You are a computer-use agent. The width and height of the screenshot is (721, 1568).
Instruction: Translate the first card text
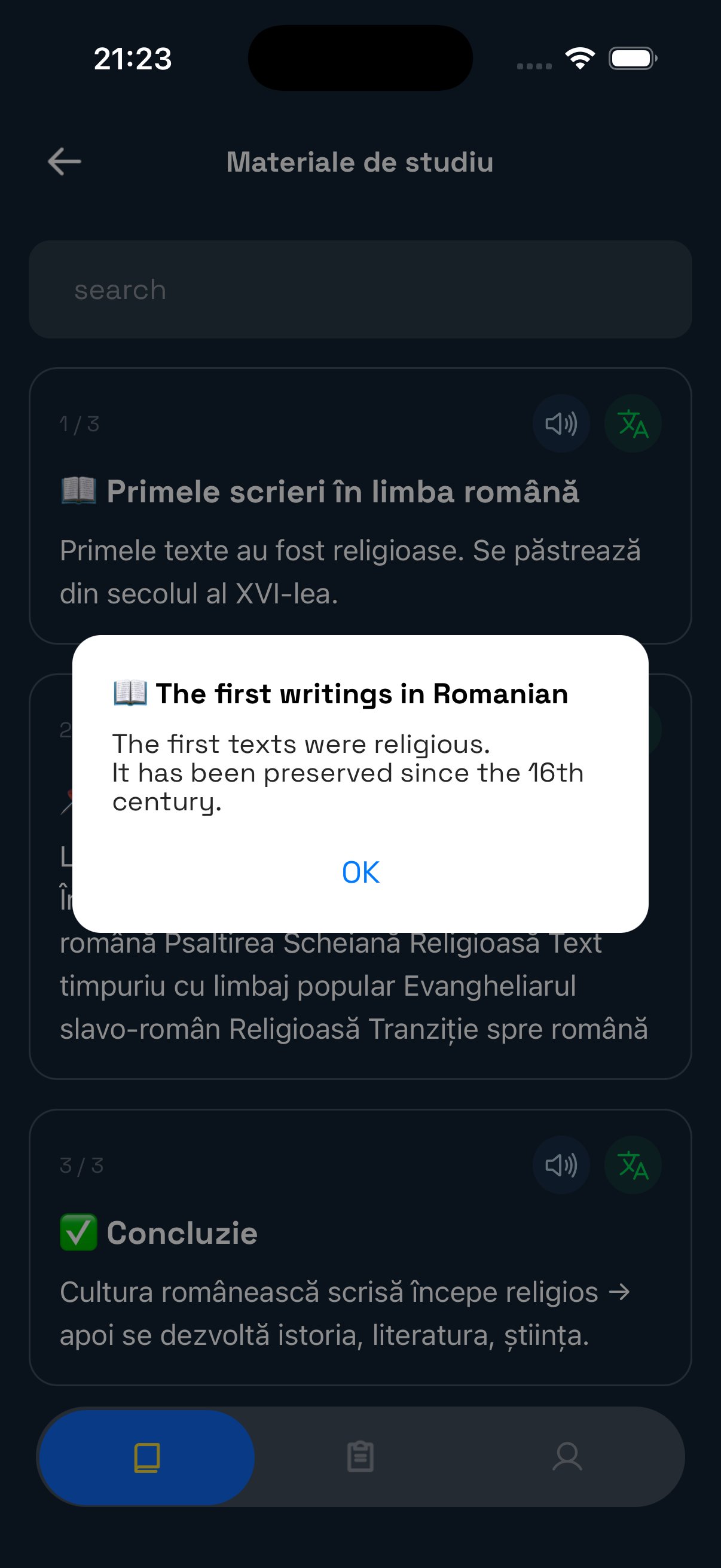pyautogui.click(x=633, y=423)
